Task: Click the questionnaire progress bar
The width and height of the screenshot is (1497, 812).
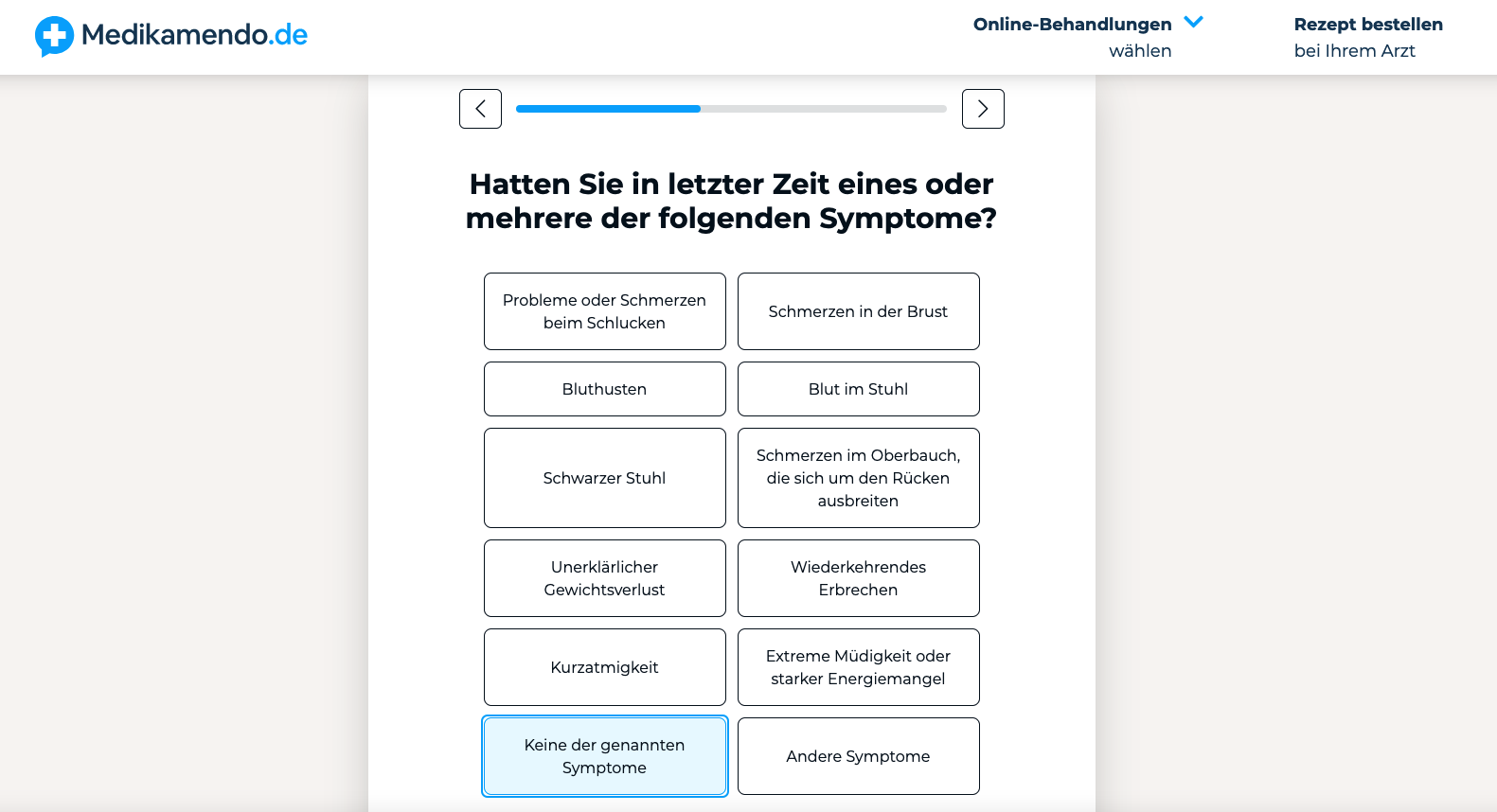Action: (x=730, y=109)
